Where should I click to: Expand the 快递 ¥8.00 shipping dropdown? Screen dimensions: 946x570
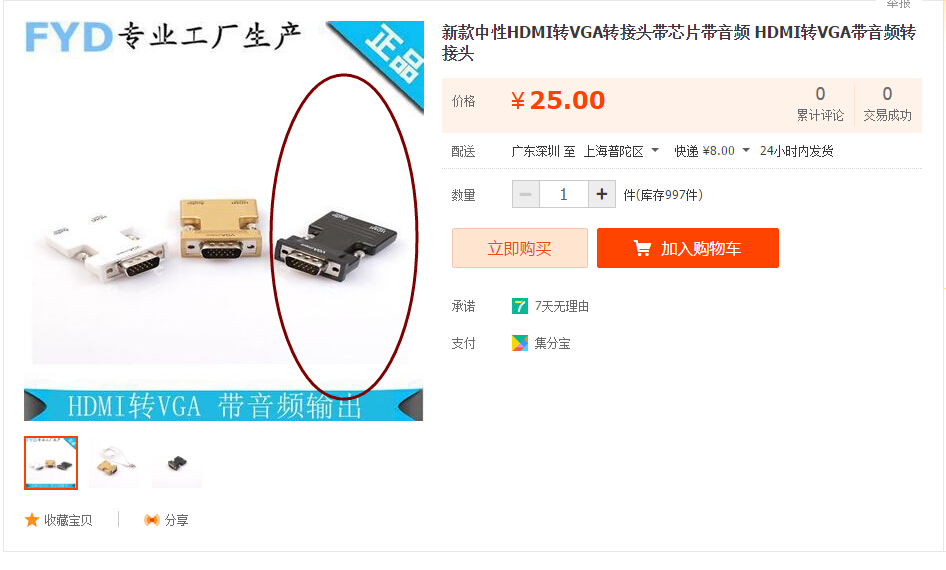pyautogui.click(x=712, y=151)
